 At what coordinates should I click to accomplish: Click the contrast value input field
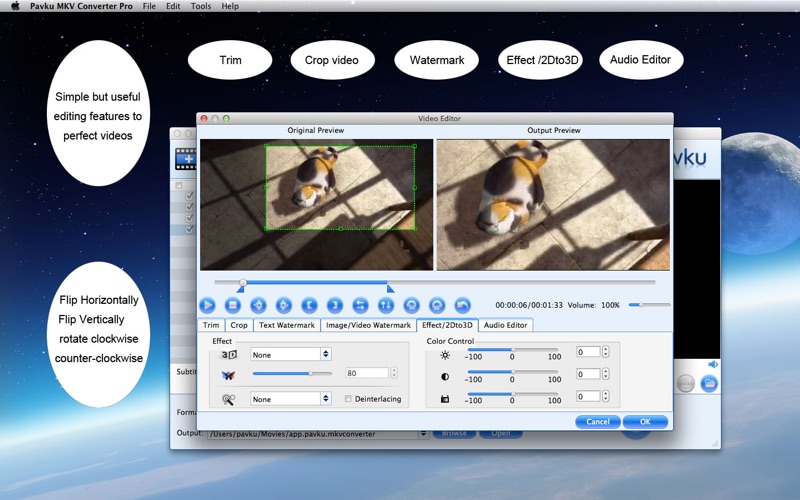pyautogui.click(x=588, y=374)
